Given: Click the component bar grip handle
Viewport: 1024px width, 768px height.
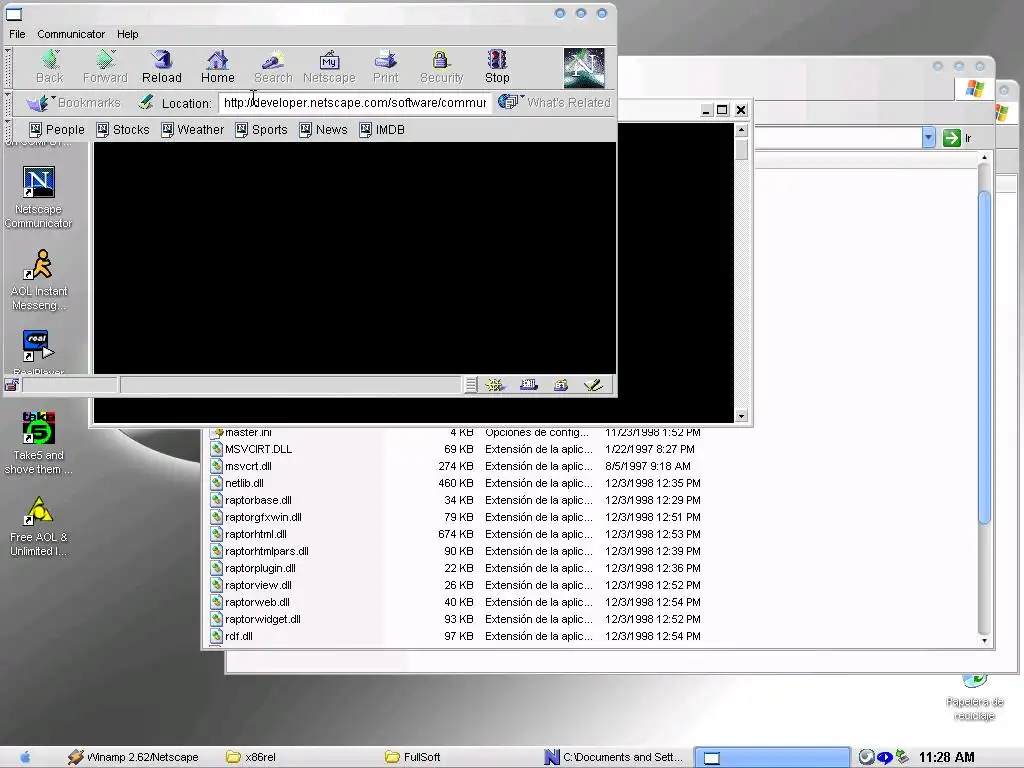Looking at the screenshot, I should point(471,385).
